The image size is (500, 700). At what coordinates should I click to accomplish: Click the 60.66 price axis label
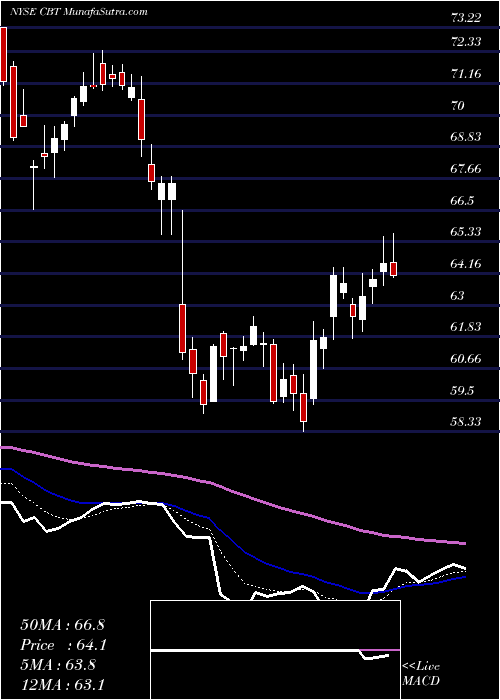[466, 358]
